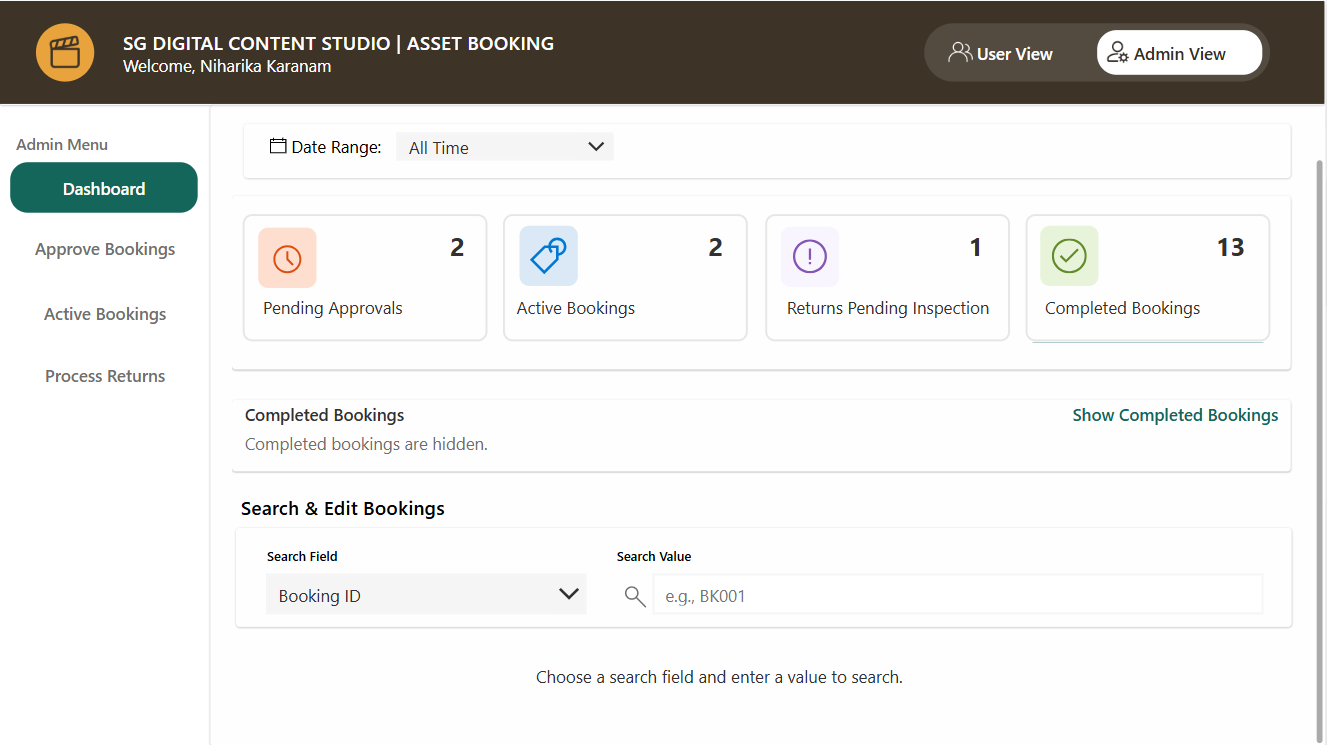
Task: Open the Date Range All Time dropdown
Action: click(505, 147)
